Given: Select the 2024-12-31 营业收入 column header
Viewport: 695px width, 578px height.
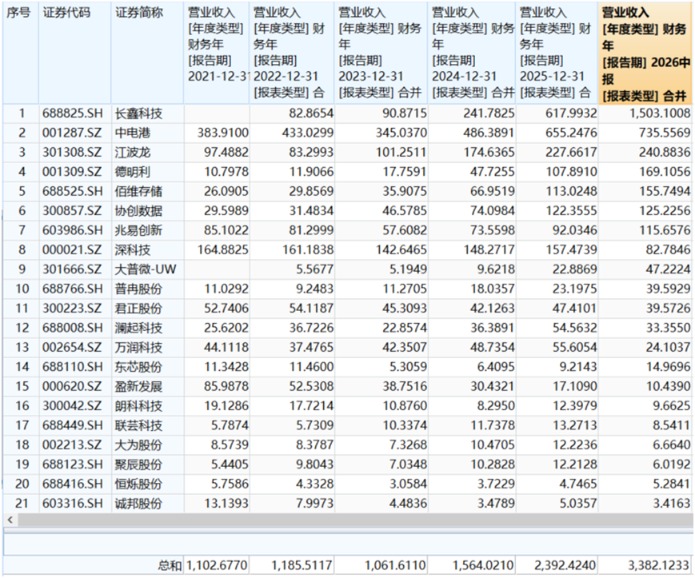Looking at the screenshot, I should tap(472, 53).
